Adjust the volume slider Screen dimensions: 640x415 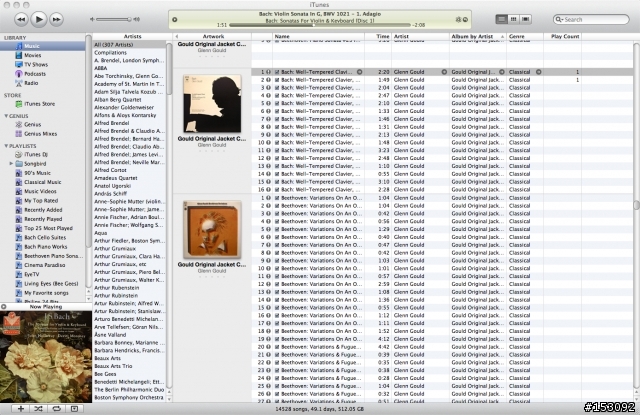[x=113, y=19]
